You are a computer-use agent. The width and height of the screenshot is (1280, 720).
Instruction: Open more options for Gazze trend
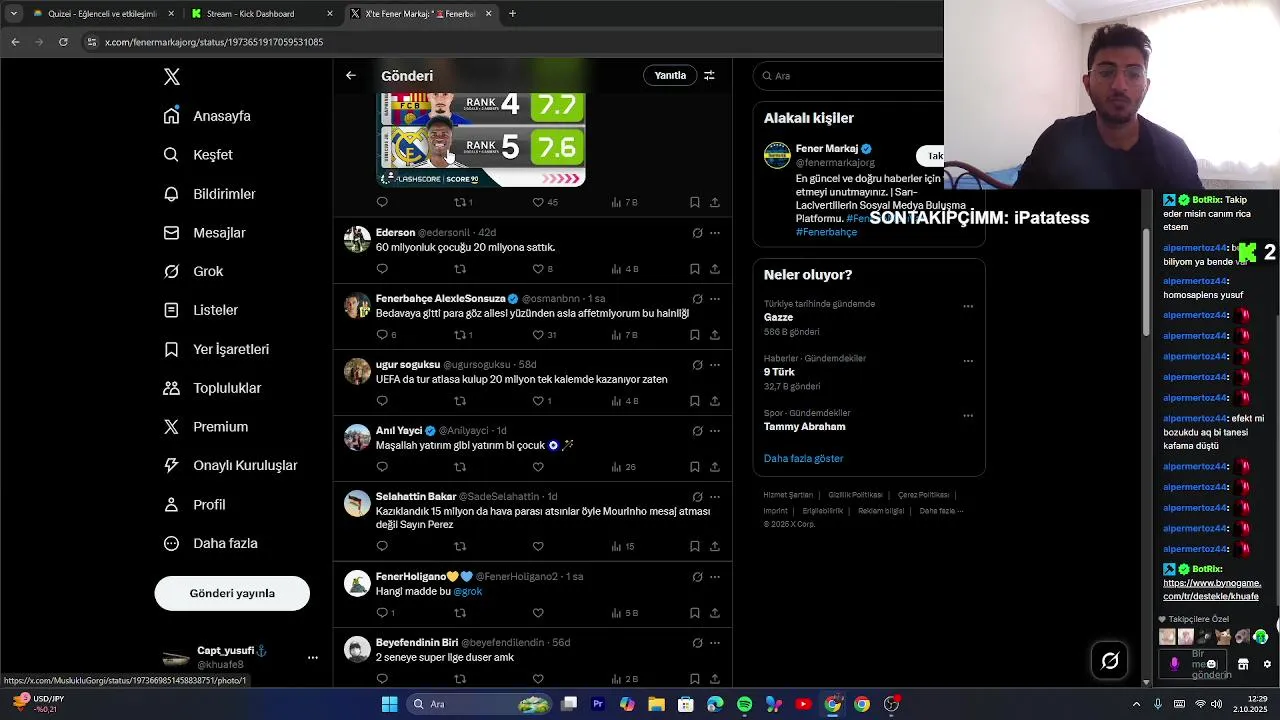968,306
